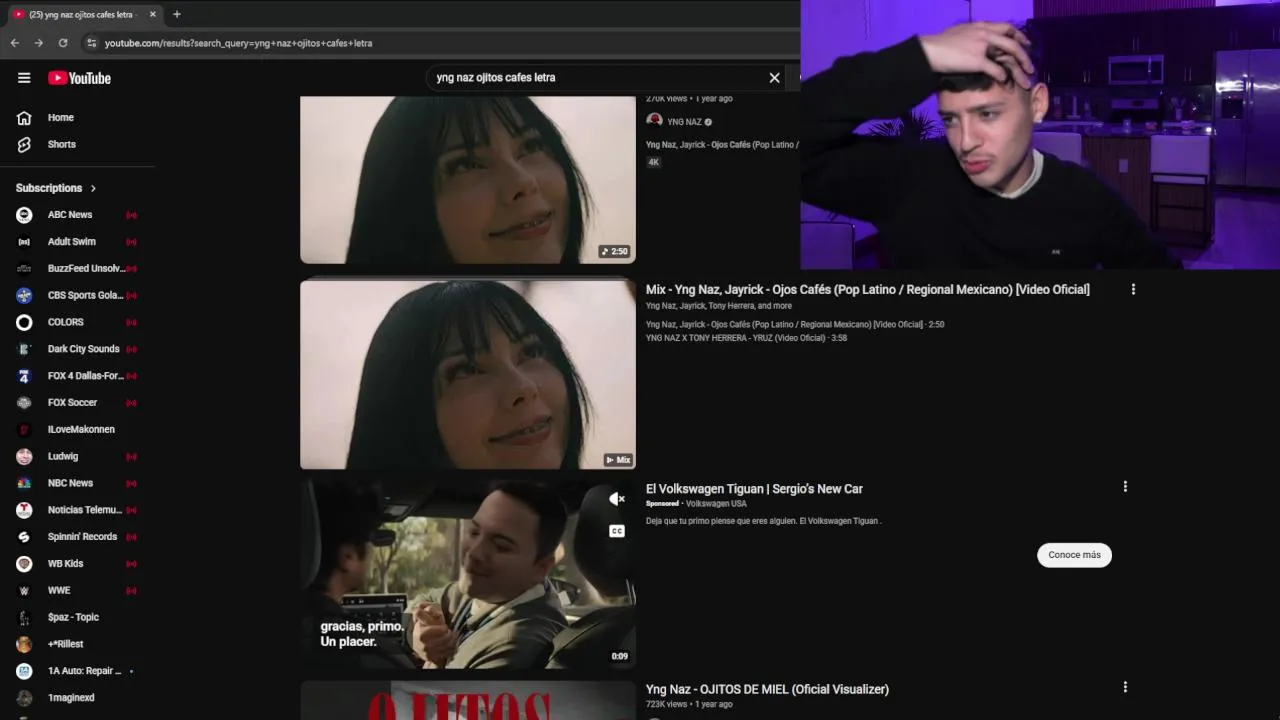The width and height of the screenshot is (1280, 720).
Task: Click the 4K badge on first result
Action: coord(653,162)
